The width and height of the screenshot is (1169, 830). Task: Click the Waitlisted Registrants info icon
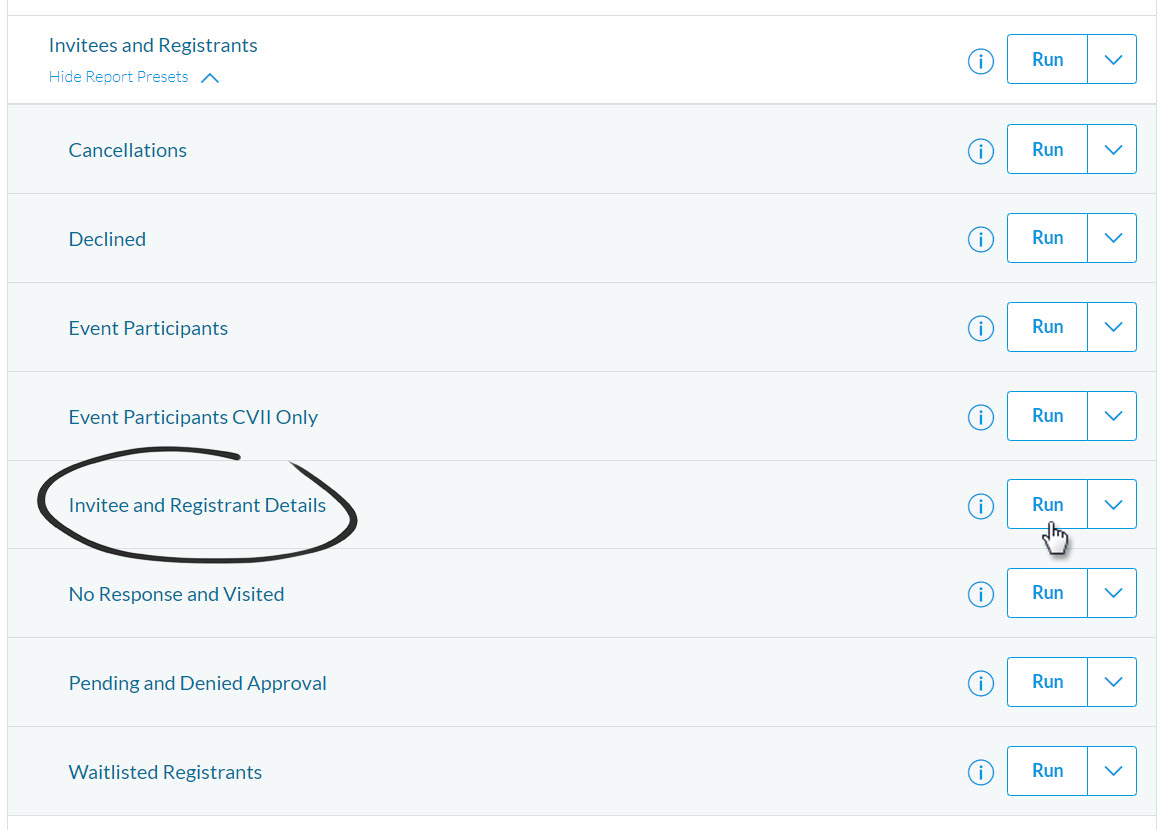tap(980, 771)
